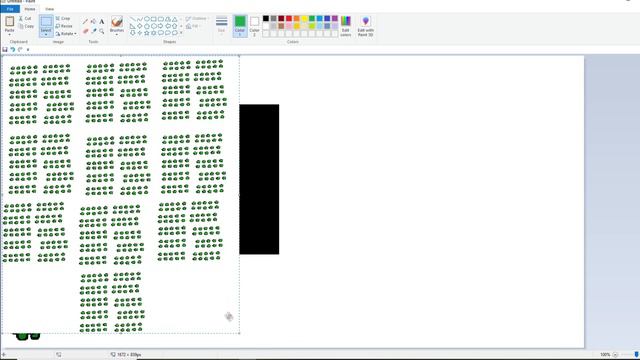Choose the red palette swatch
The width and height of the screenshot is (640, 360).
coord(289,18)
